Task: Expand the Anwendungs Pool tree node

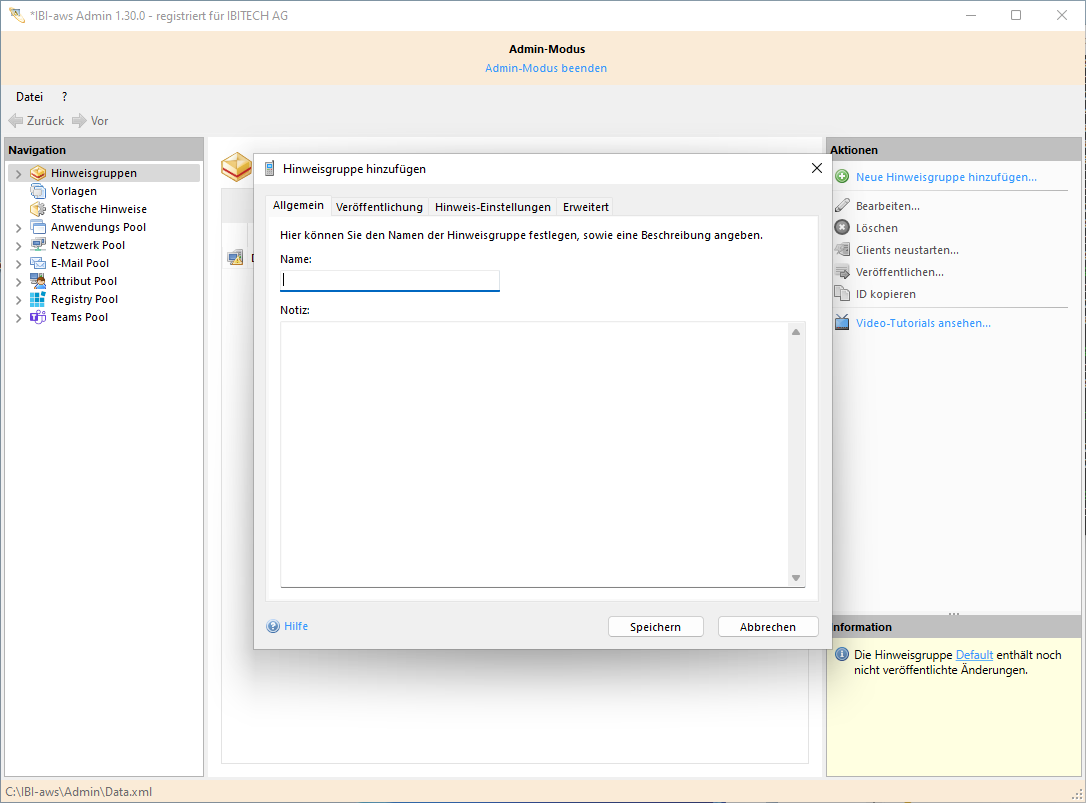Action: coord(18,228)
